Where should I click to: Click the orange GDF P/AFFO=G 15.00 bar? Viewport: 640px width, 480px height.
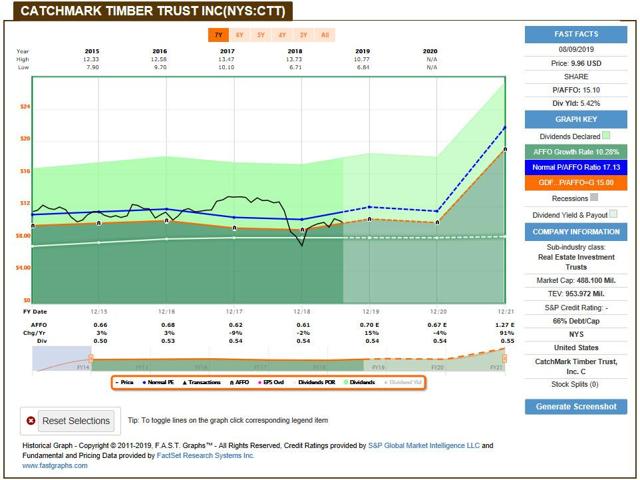576,183
